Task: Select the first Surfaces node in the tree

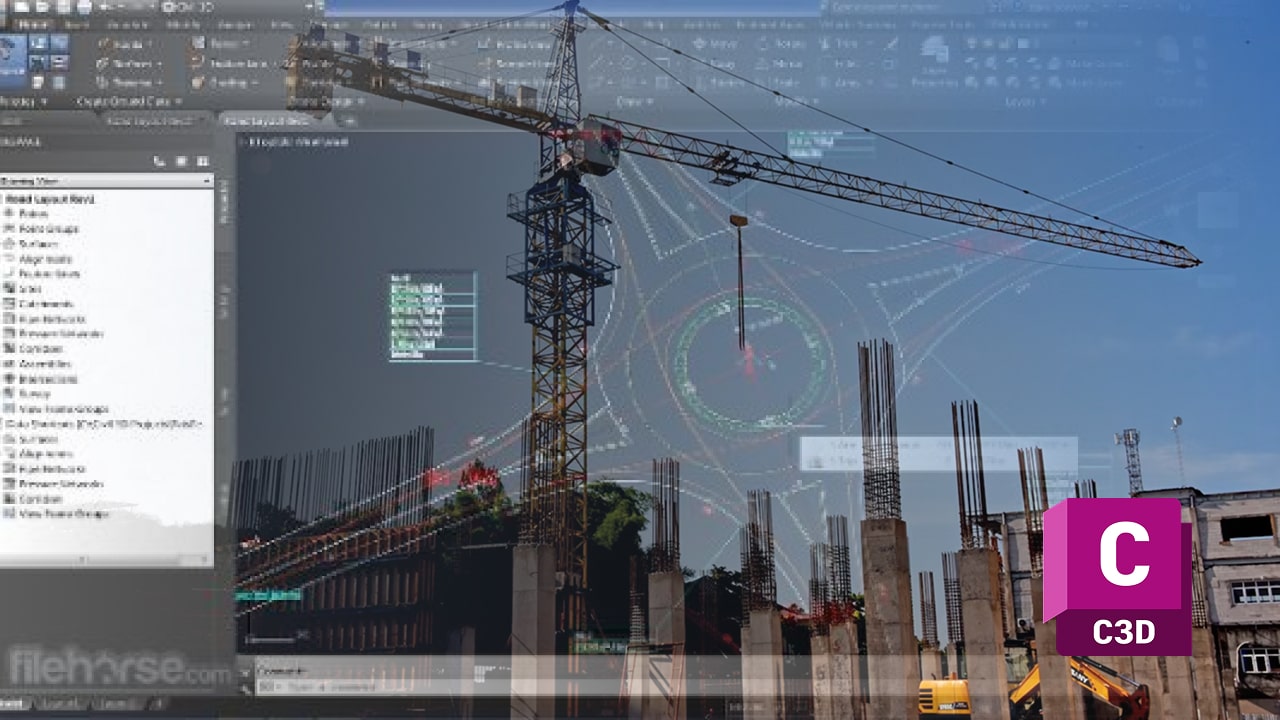Action: point(38,244)
